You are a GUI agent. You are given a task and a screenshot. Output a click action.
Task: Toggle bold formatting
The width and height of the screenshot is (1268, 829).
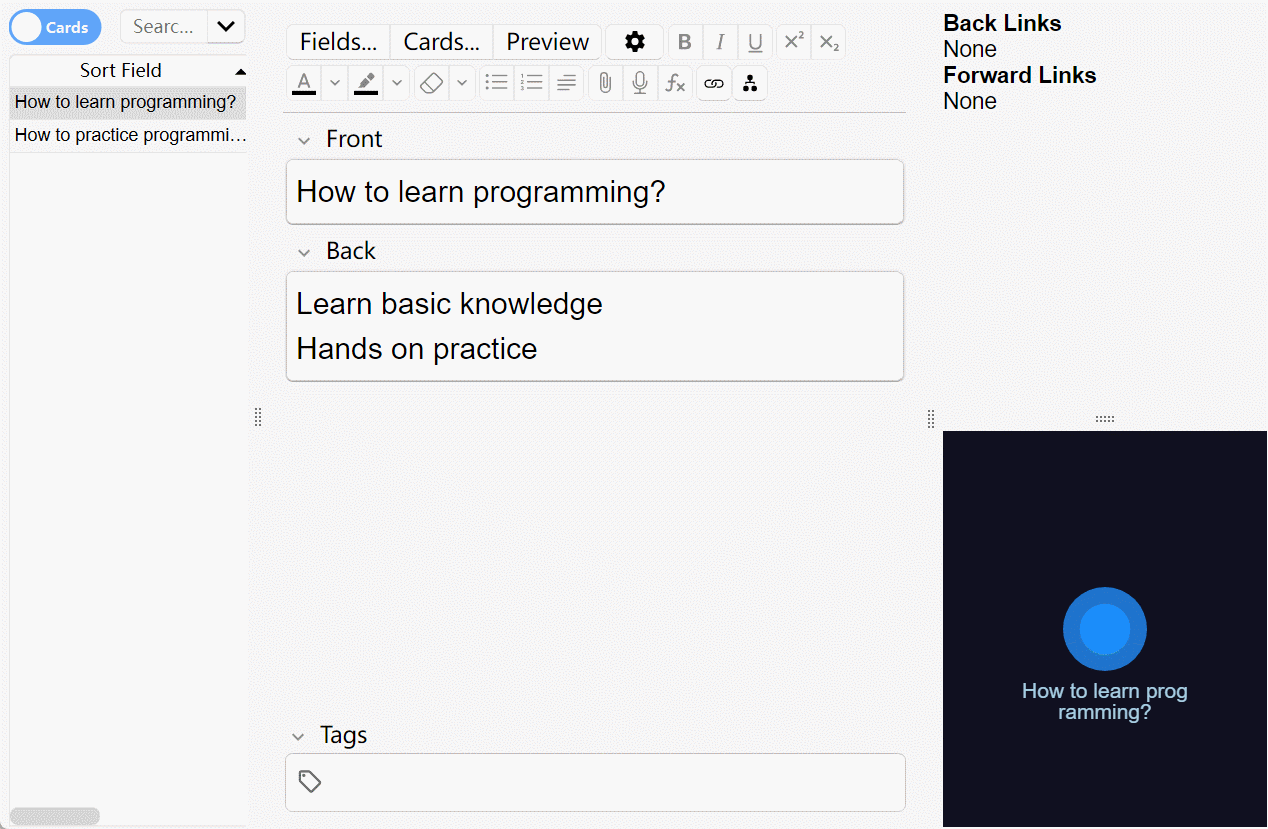(685, 42)
